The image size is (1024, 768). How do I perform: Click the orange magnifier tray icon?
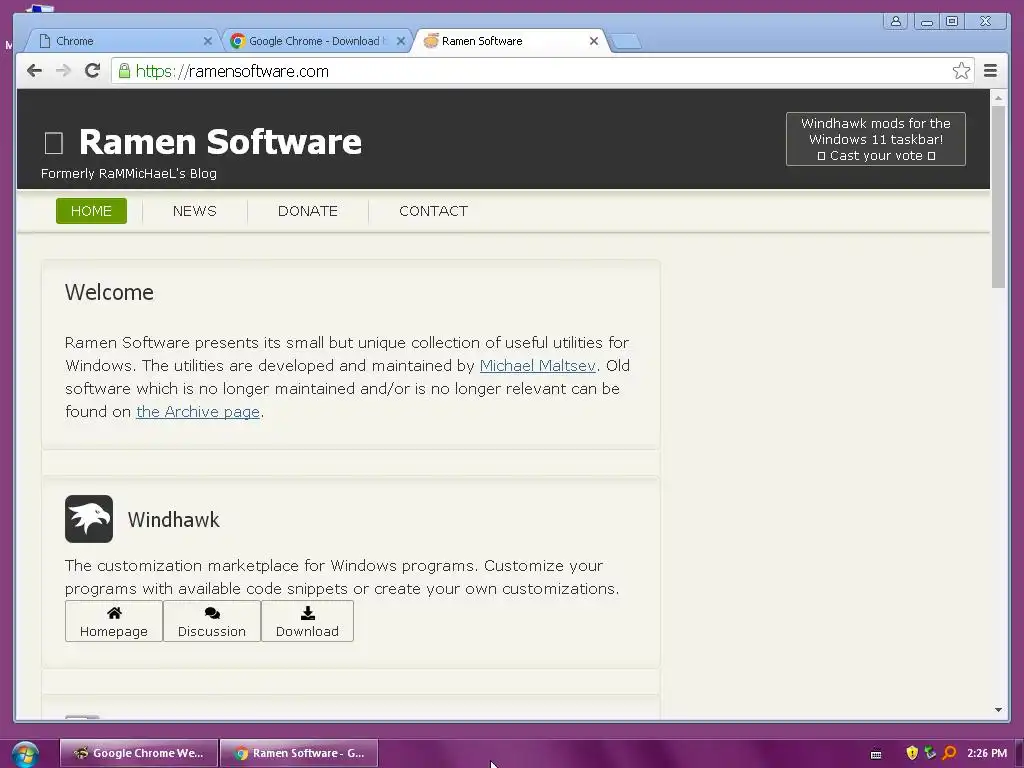click(949, 753)
